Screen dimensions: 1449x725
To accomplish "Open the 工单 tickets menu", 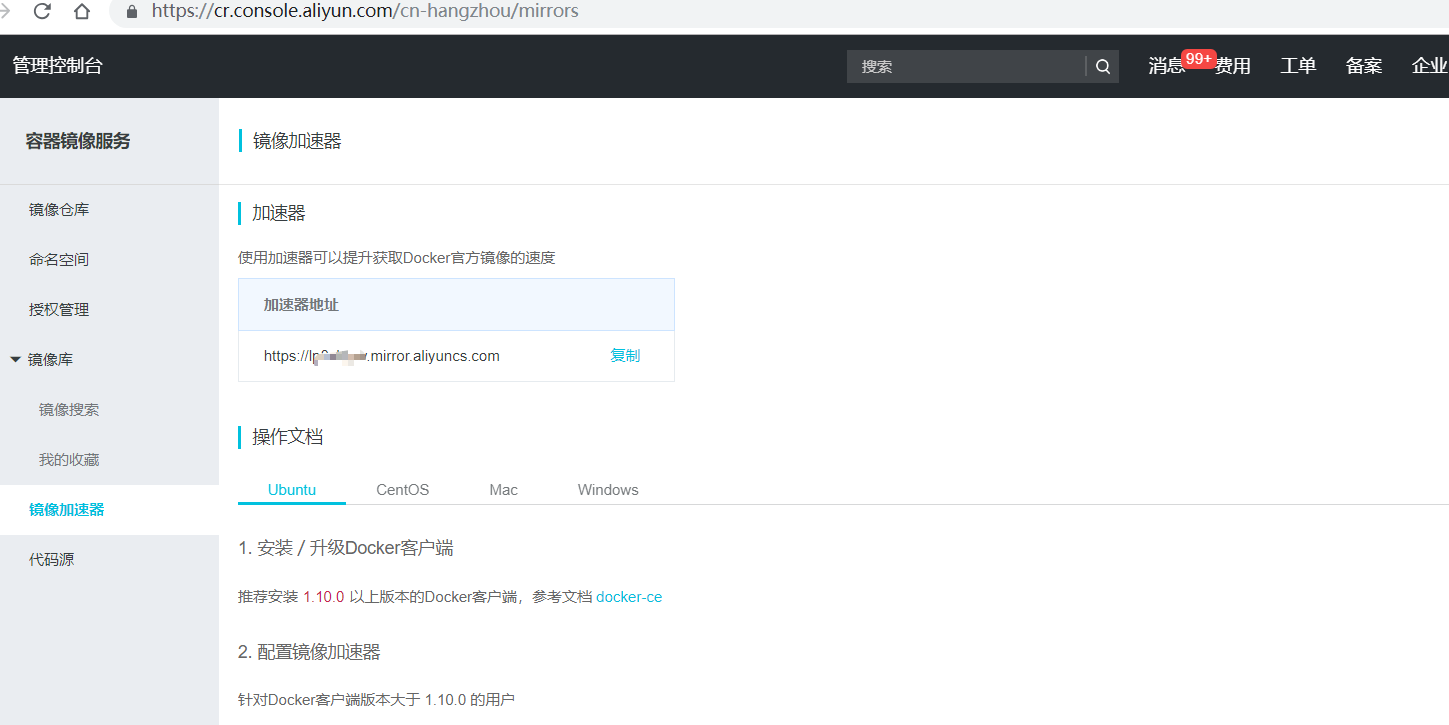I will [1298, 66].
